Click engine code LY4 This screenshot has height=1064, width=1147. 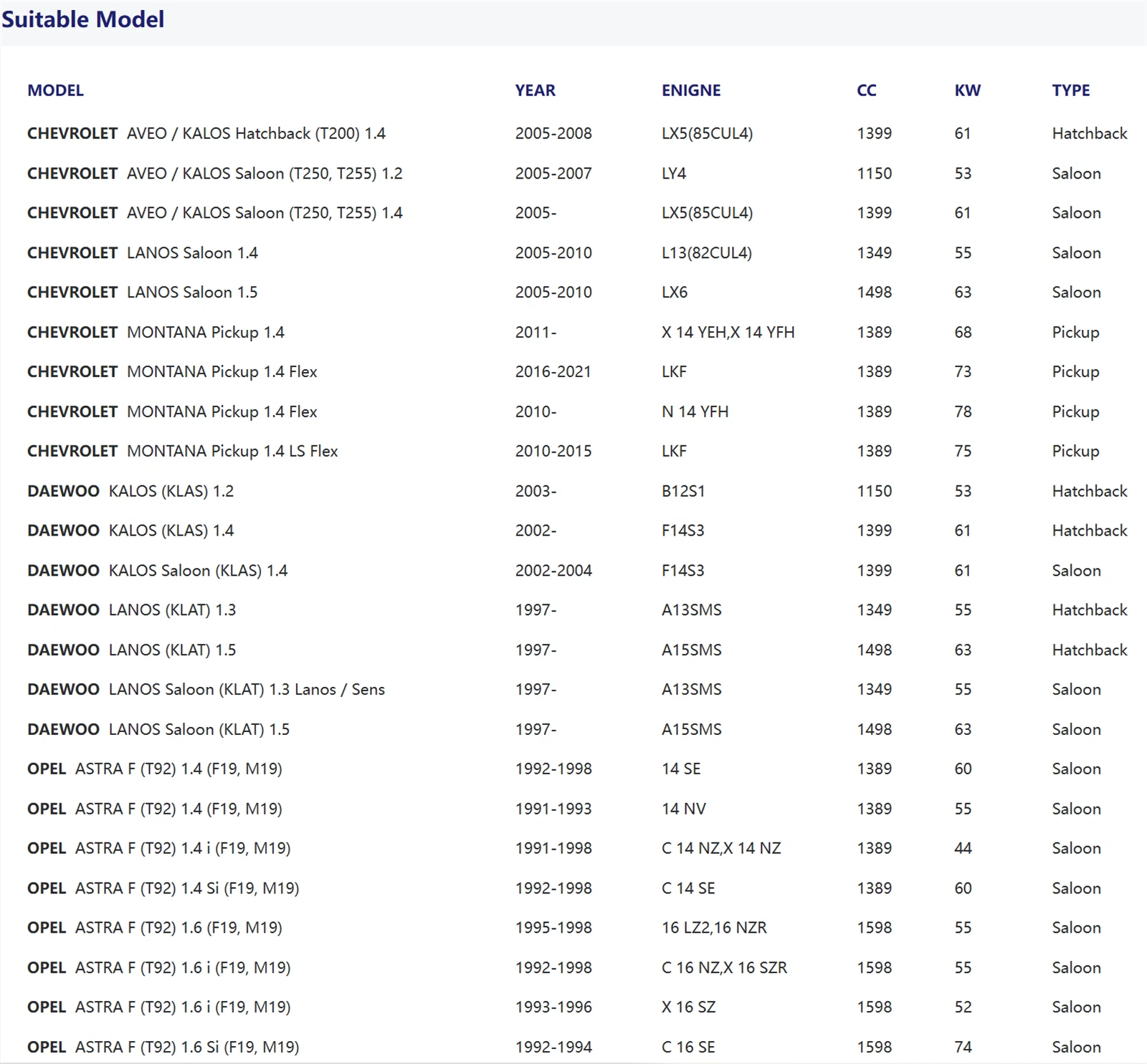(674, 174)
